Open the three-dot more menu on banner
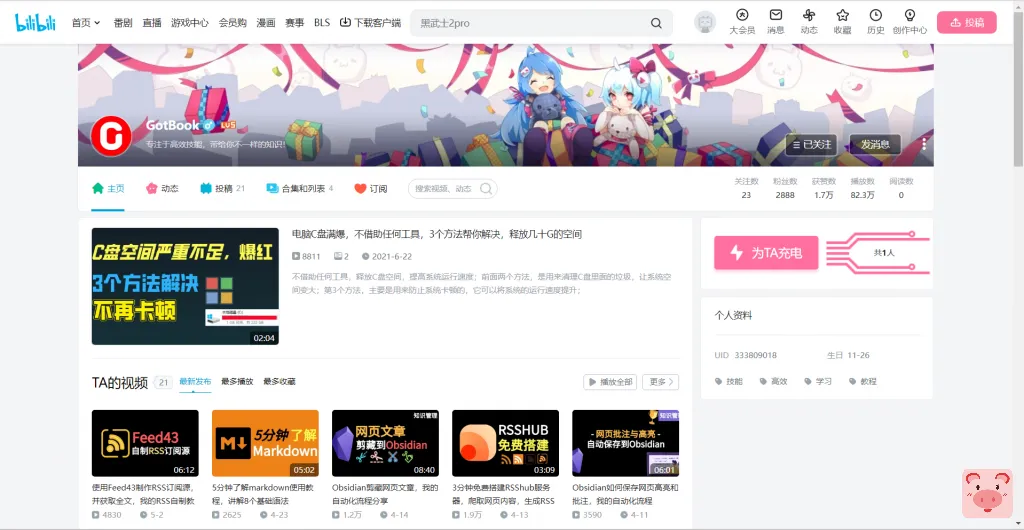The height and width of the screenshot is (530, 1024). tap(924, 144)
